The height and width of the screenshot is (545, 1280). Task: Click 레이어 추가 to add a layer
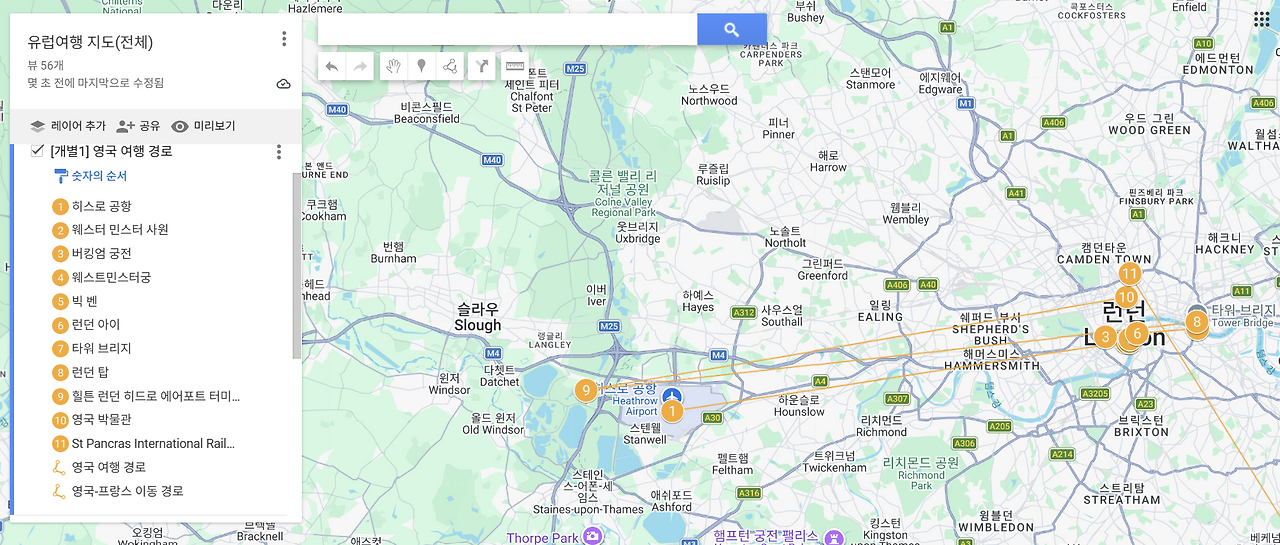coord(67,126)
